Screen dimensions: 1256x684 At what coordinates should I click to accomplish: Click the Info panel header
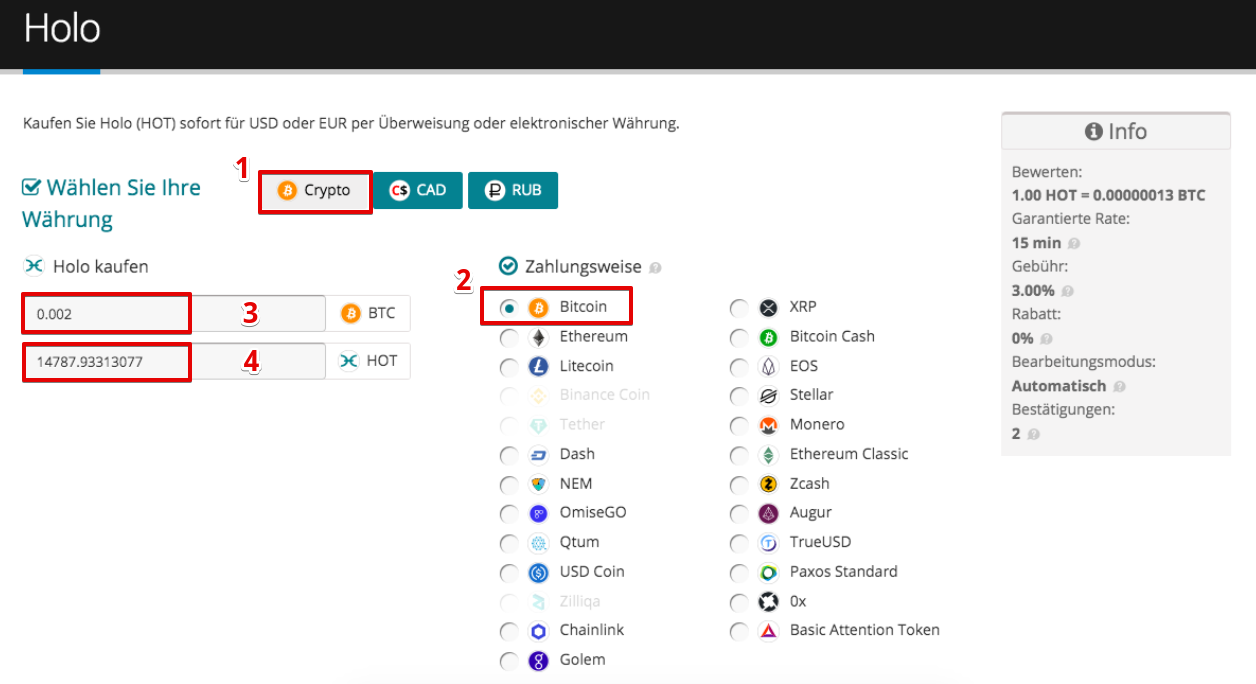(1116, 131)
